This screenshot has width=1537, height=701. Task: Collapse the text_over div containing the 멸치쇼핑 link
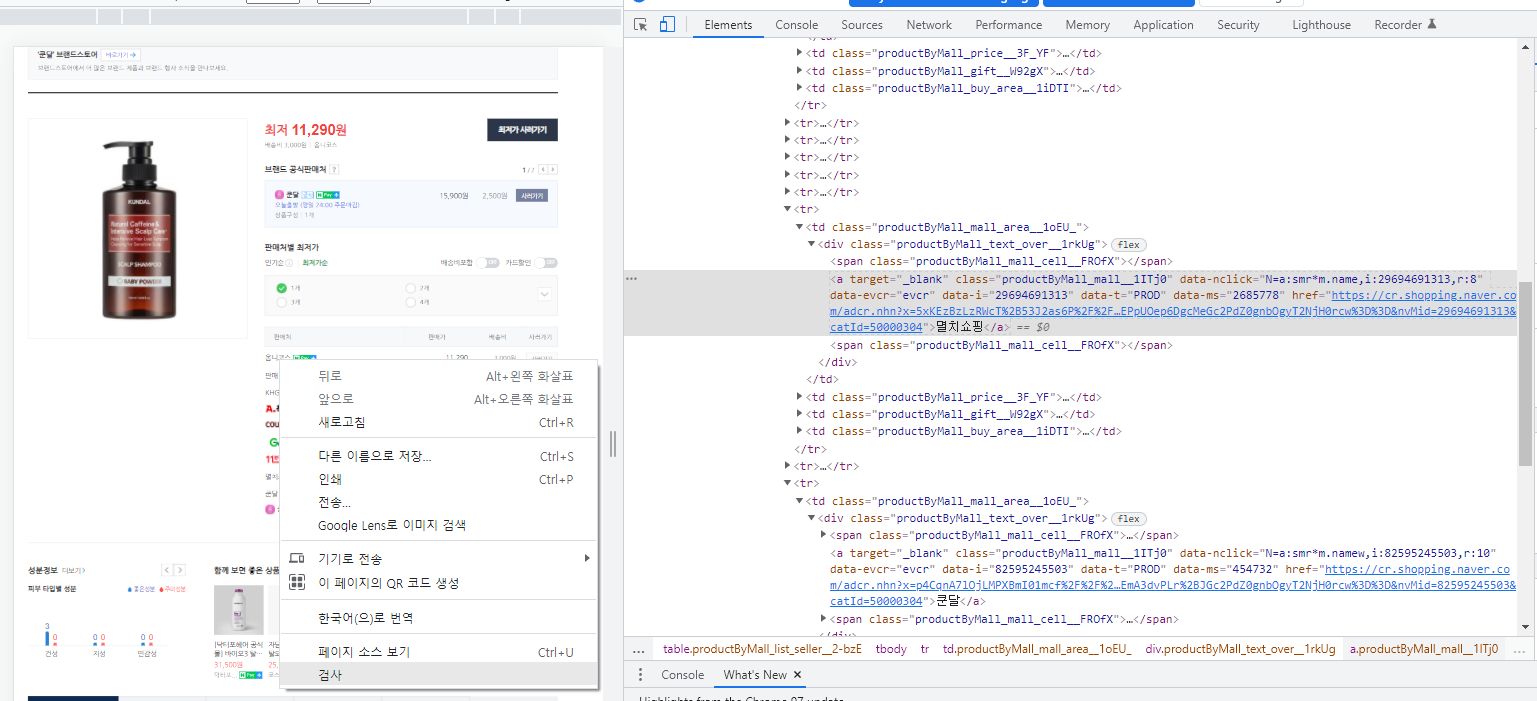tap(811, 245)
